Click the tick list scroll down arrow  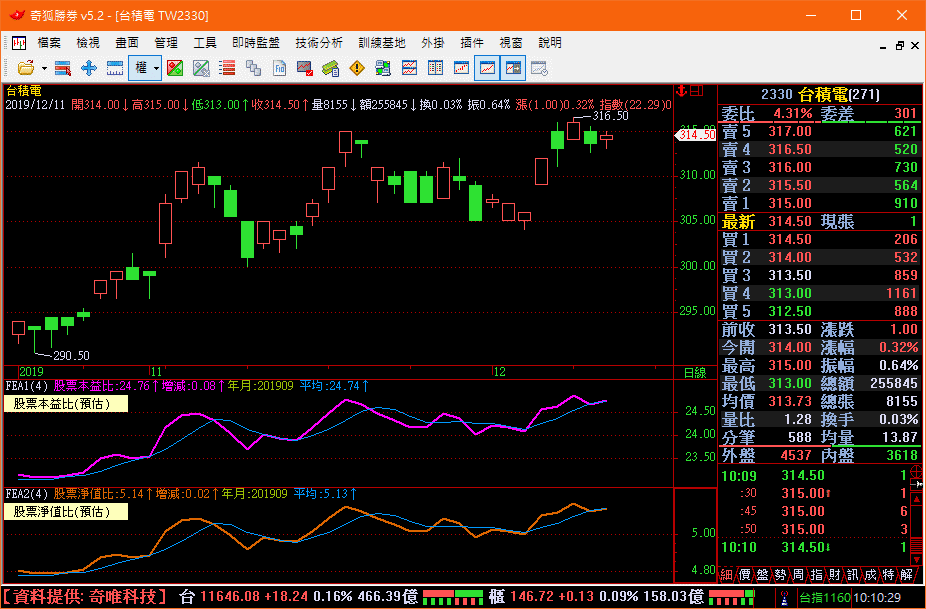pos(917,558)
